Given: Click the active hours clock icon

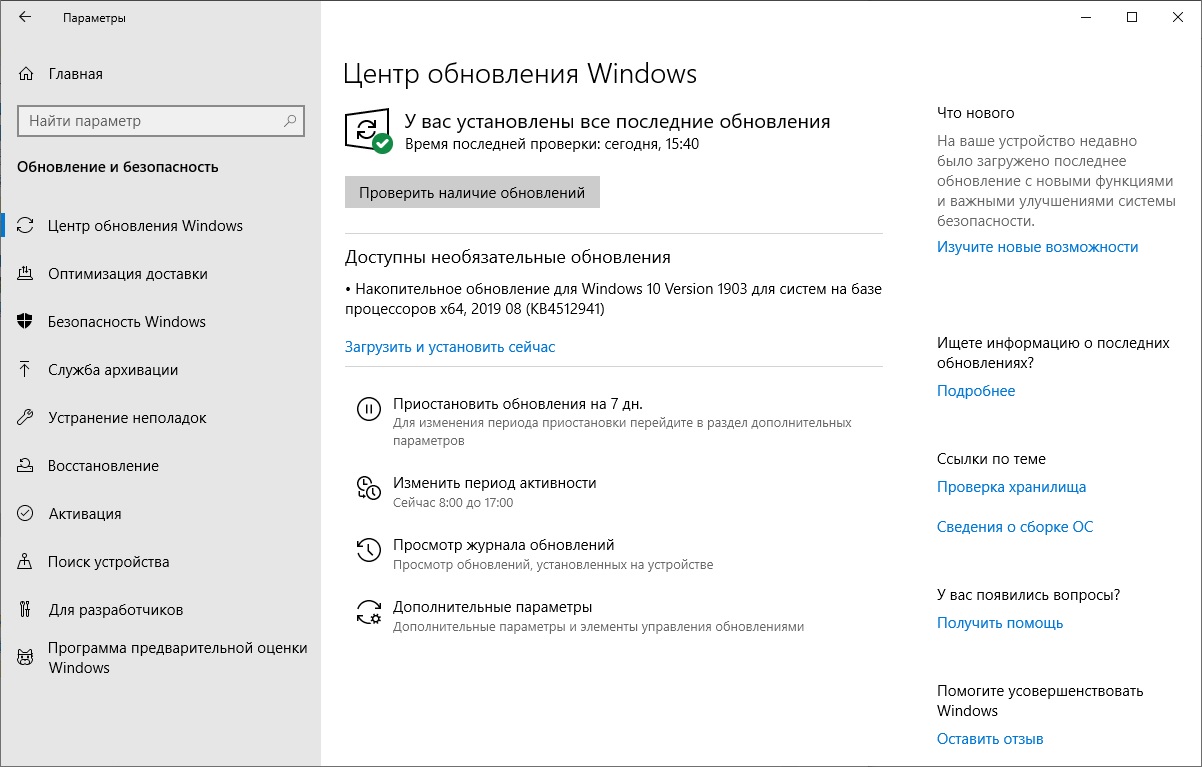Looking at the screenshot, I should click(368, 487).
